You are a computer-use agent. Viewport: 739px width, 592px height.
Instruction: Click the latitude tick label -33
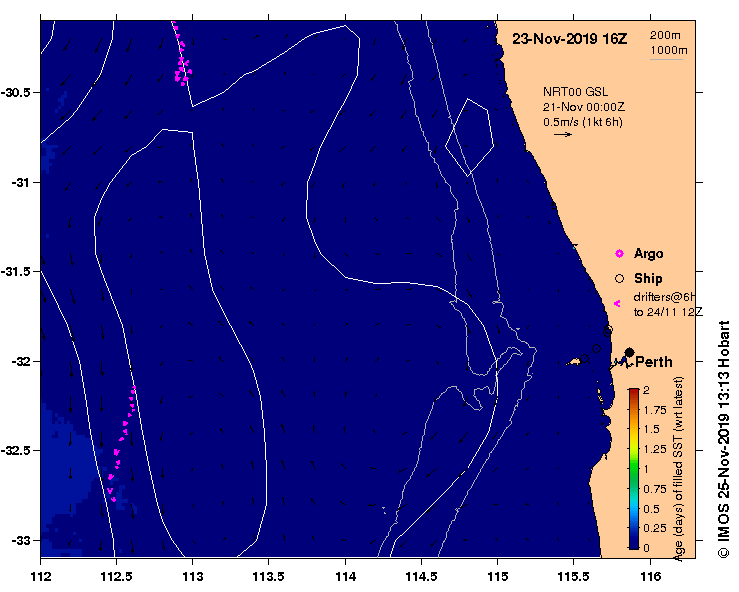click(20, 540)
